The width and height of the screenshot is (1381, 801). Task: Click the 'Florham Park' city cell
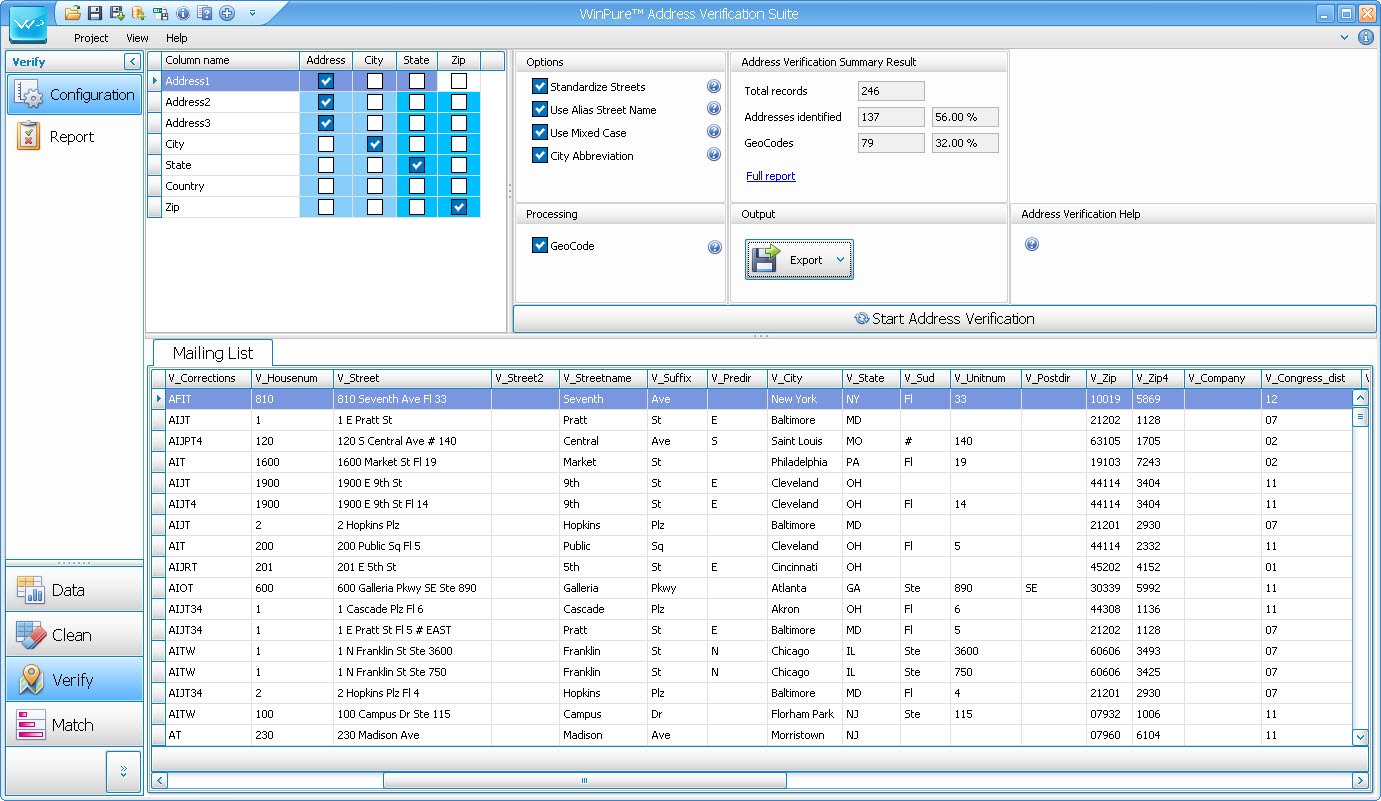click(x=805, y=714)
